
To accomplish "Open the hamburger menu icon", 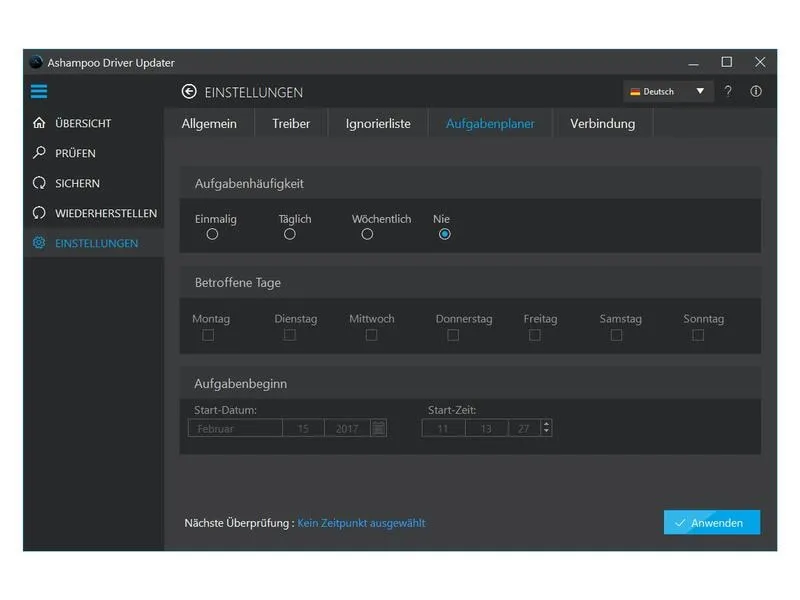I will pos(39,91).
